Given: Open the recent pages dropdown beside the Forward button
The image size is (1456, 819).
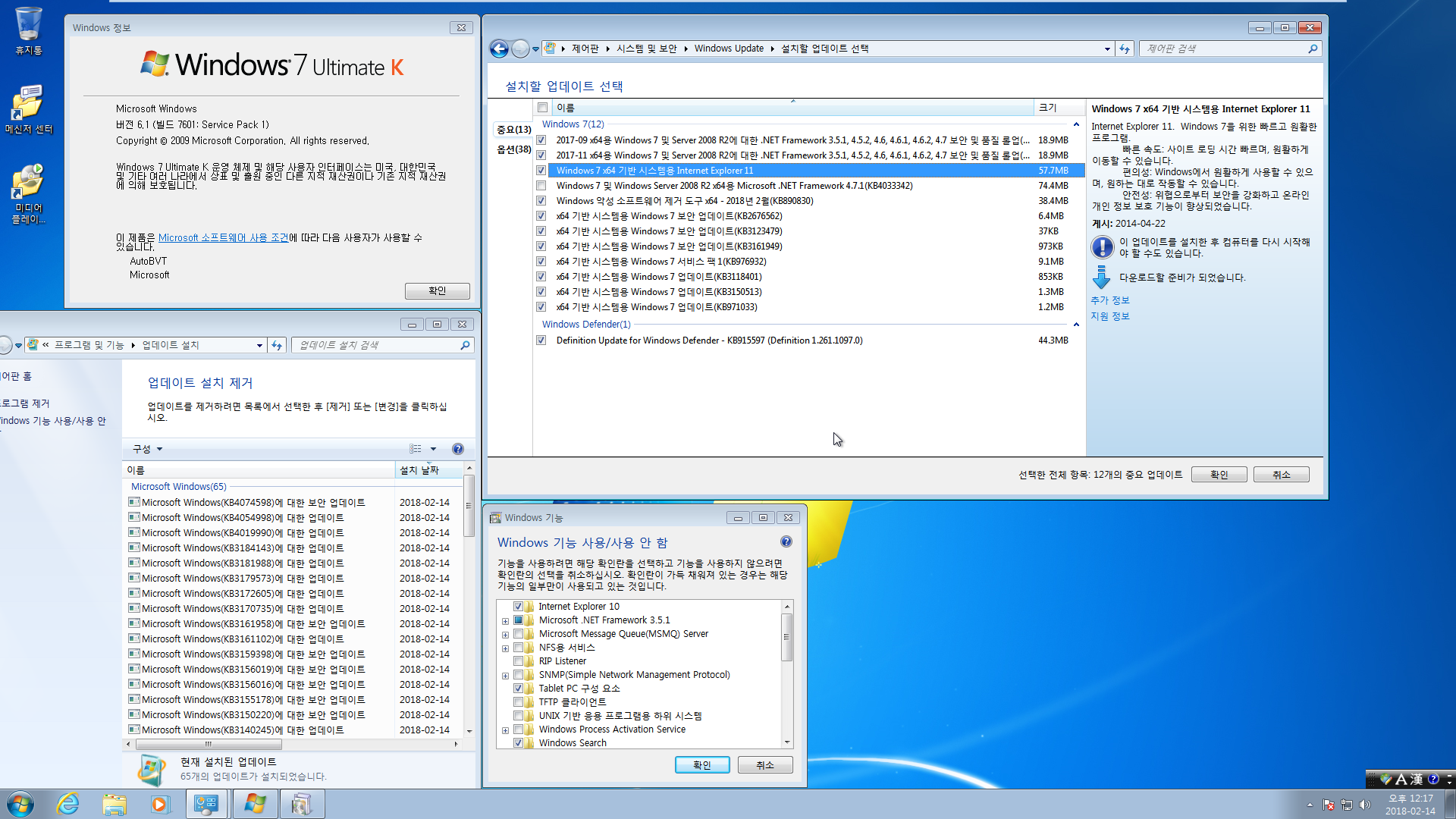Looking at the screenshot, I should click(535, 49).
